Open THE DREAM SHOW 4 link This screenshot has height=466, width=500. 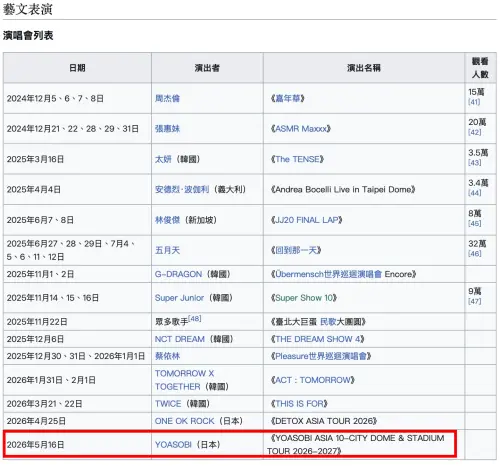(x=318, y=339)
